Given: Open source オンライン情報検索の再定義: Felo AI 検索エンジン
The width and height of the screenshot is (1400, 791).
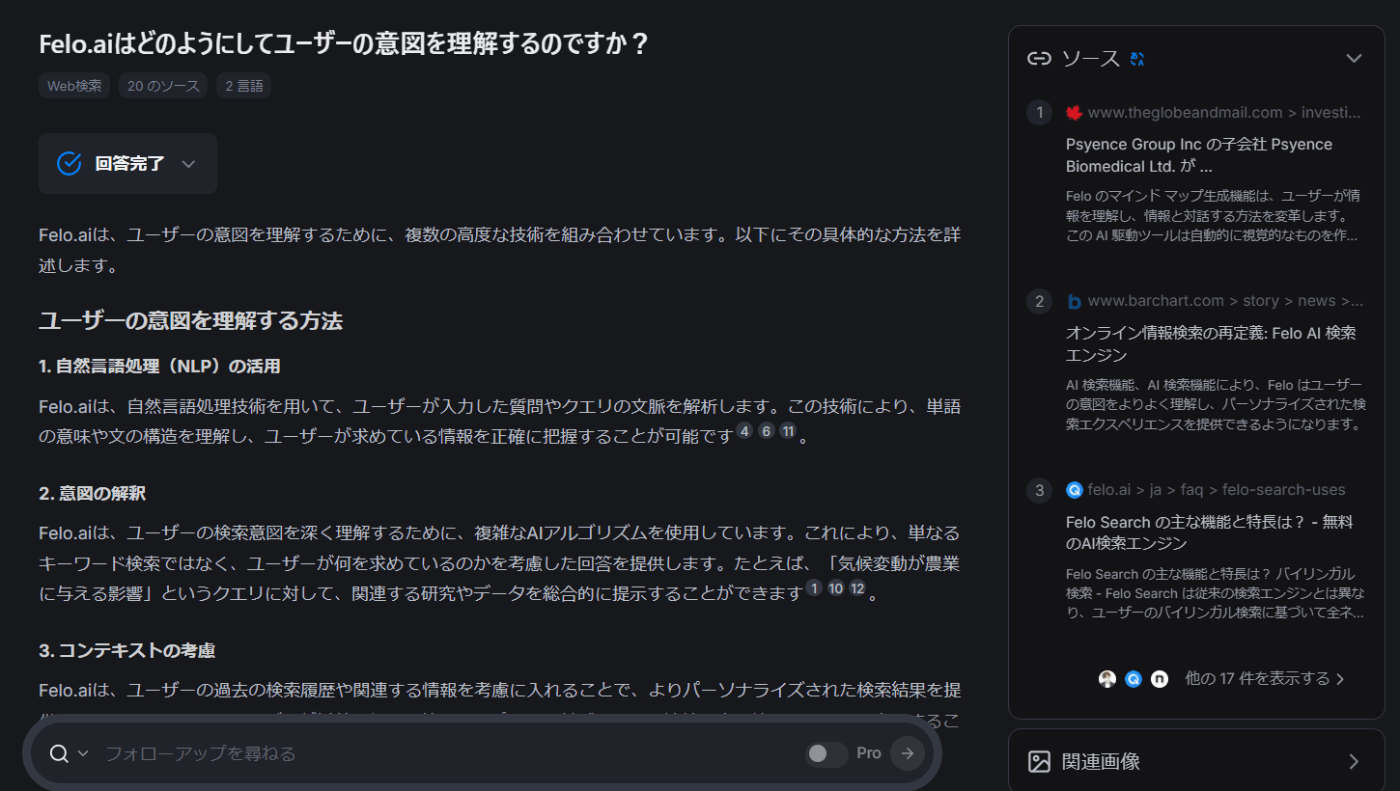Looking at the screenshot, I should 1211,344.
